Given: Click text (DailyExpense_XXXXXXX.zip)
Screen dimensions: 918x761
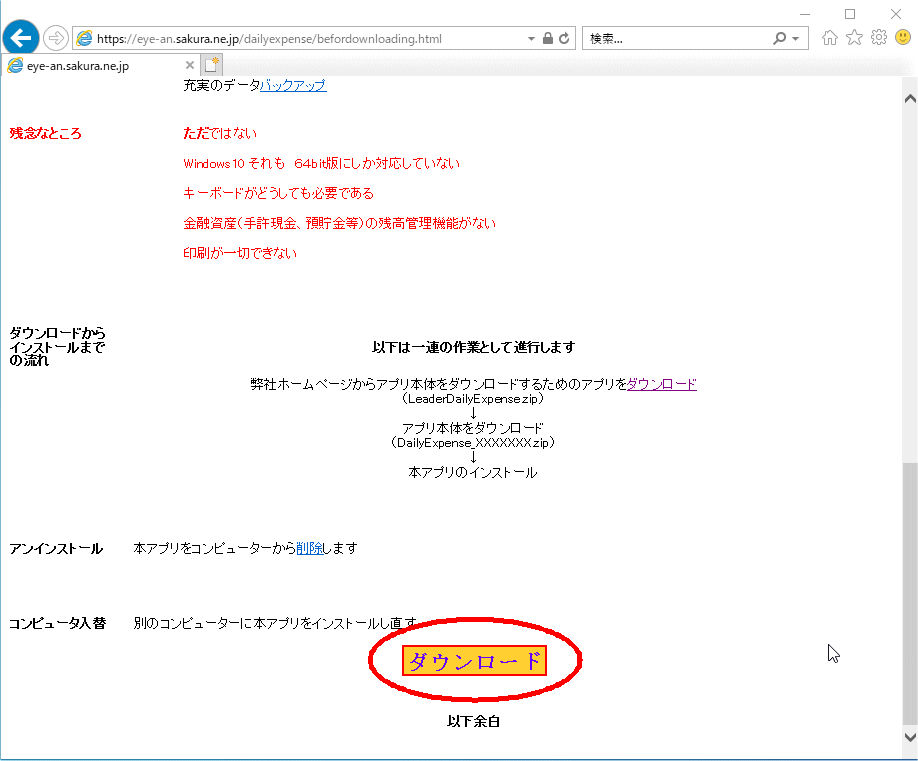Looking at the screenshot, I should (x=473, y=443).
